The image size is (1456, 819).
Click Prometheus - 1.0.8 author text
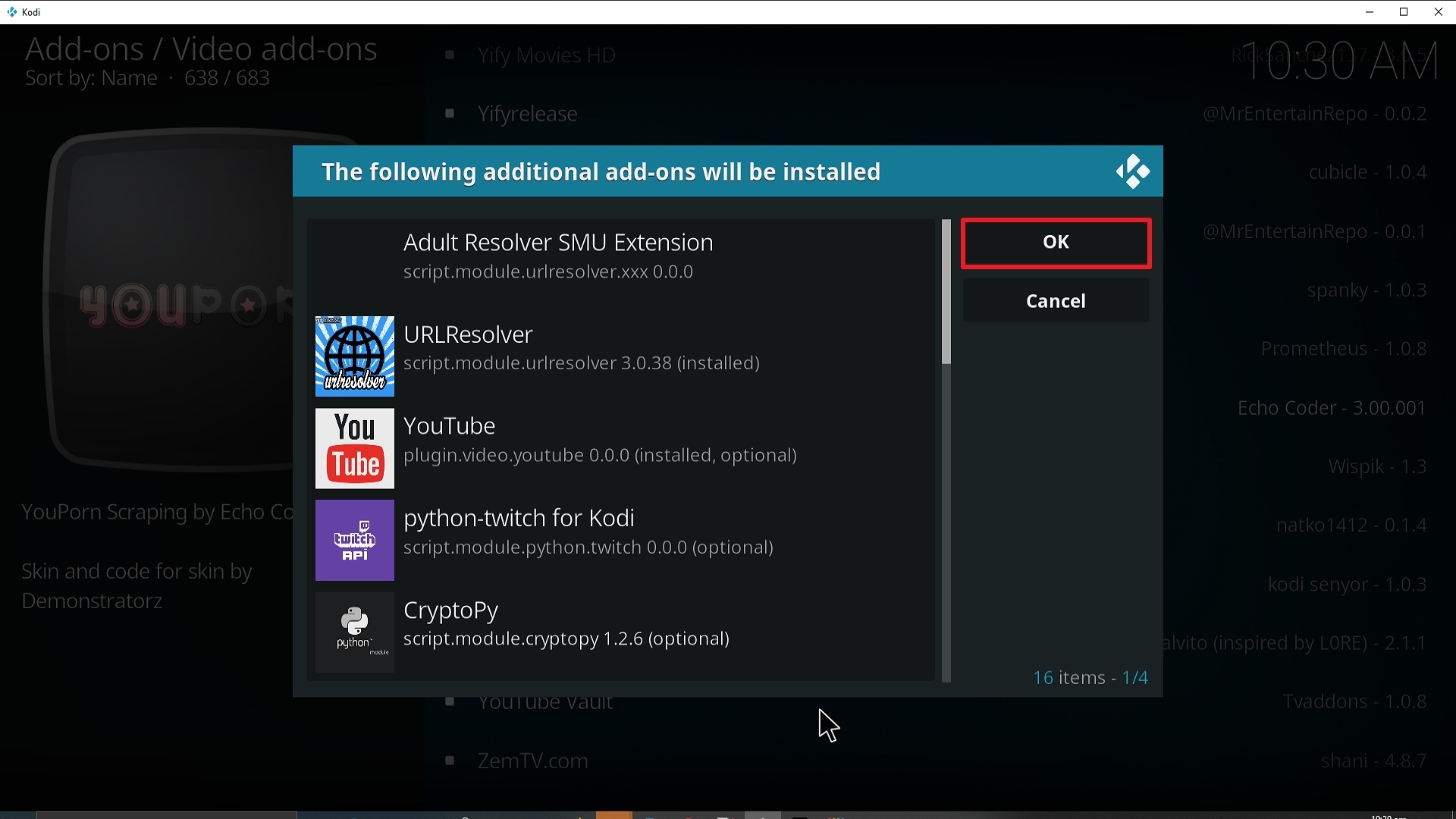[x=1344, y=349]
